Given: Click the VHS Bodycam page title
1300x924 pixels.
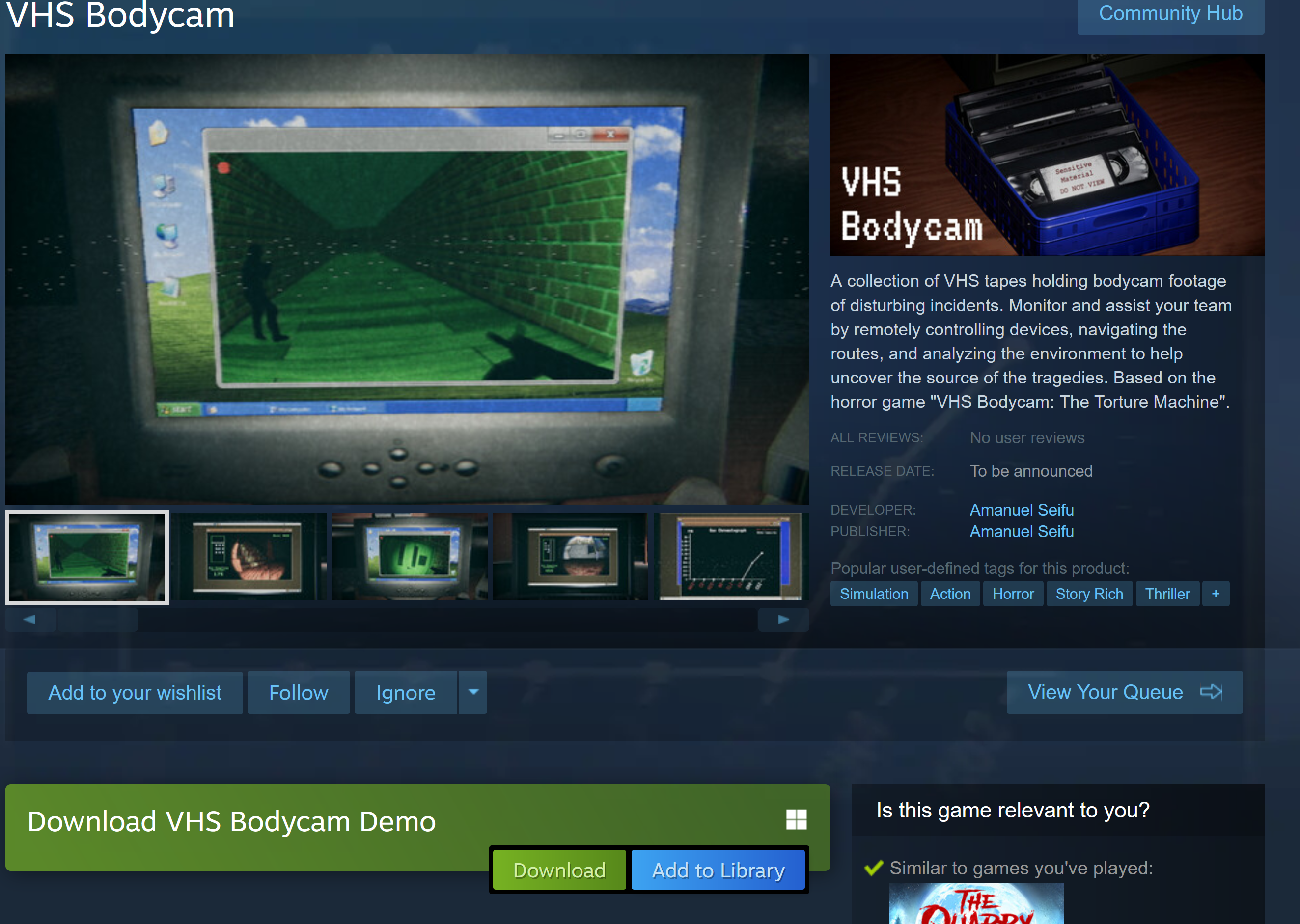Looking at the screenshot, I should click(x=120, y=15).
